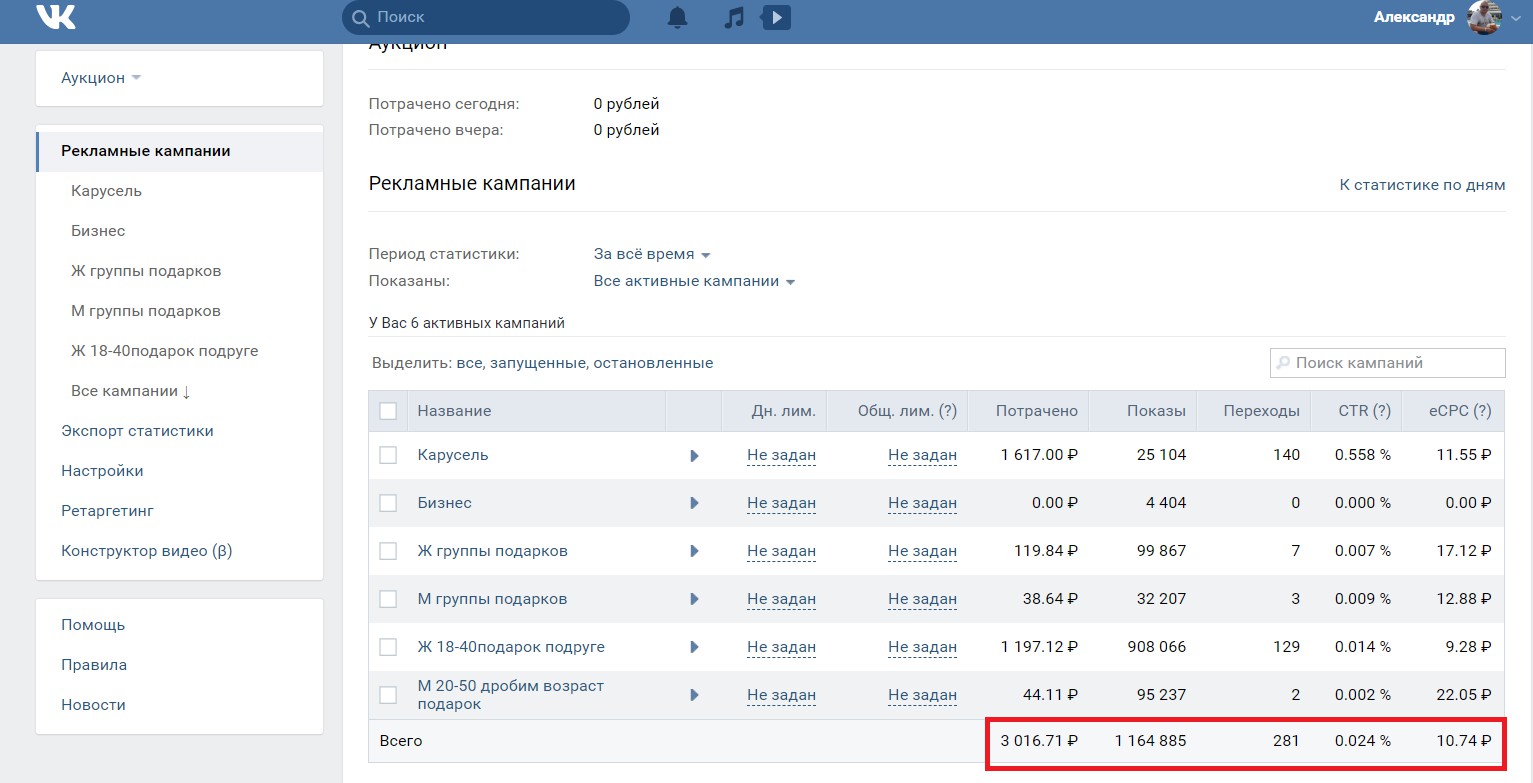The image size is (1533, 783).
Task: Open the За всё время period dropdown
Action: click(x=652, y=255)
